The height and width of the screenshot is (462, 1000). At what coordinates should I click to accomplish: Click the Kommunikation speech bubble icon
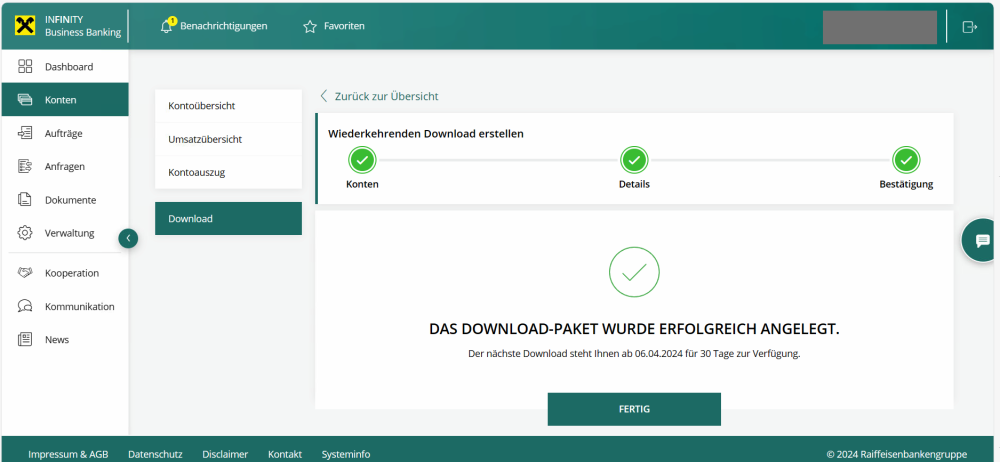click(25, 306)
